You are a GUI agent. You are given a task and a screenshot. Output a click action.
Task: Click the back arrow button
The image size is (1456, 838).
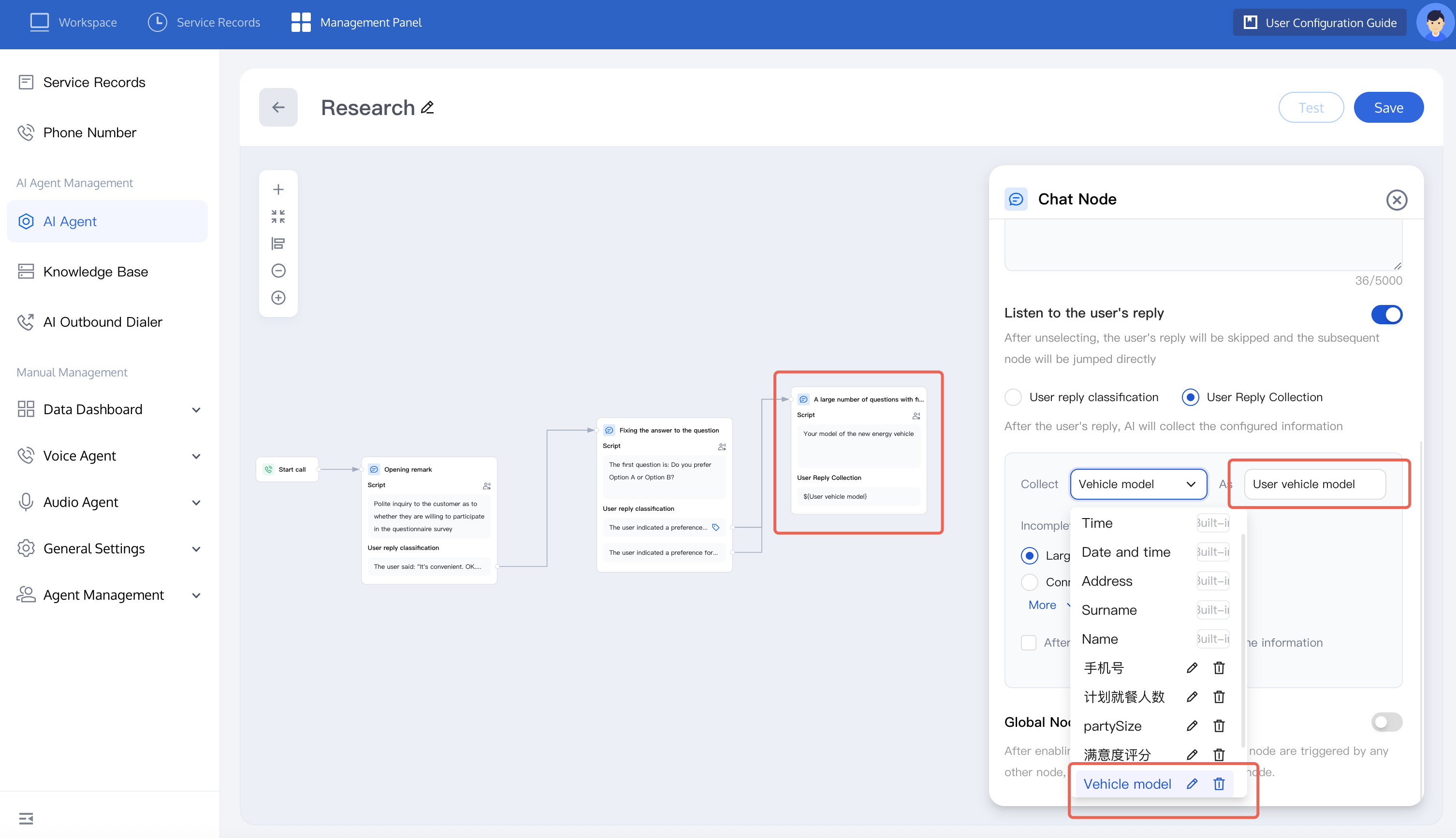click(278, 108)
